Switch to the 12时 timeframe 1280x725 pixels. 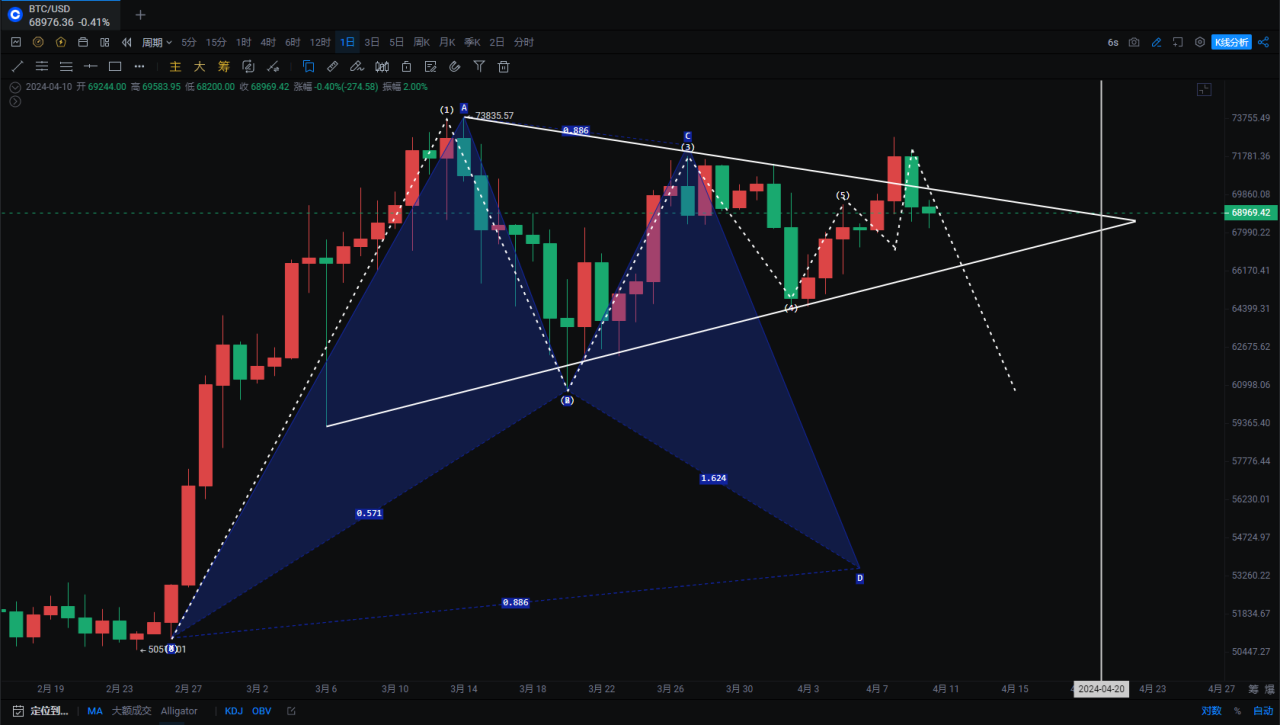pos(320,42)
